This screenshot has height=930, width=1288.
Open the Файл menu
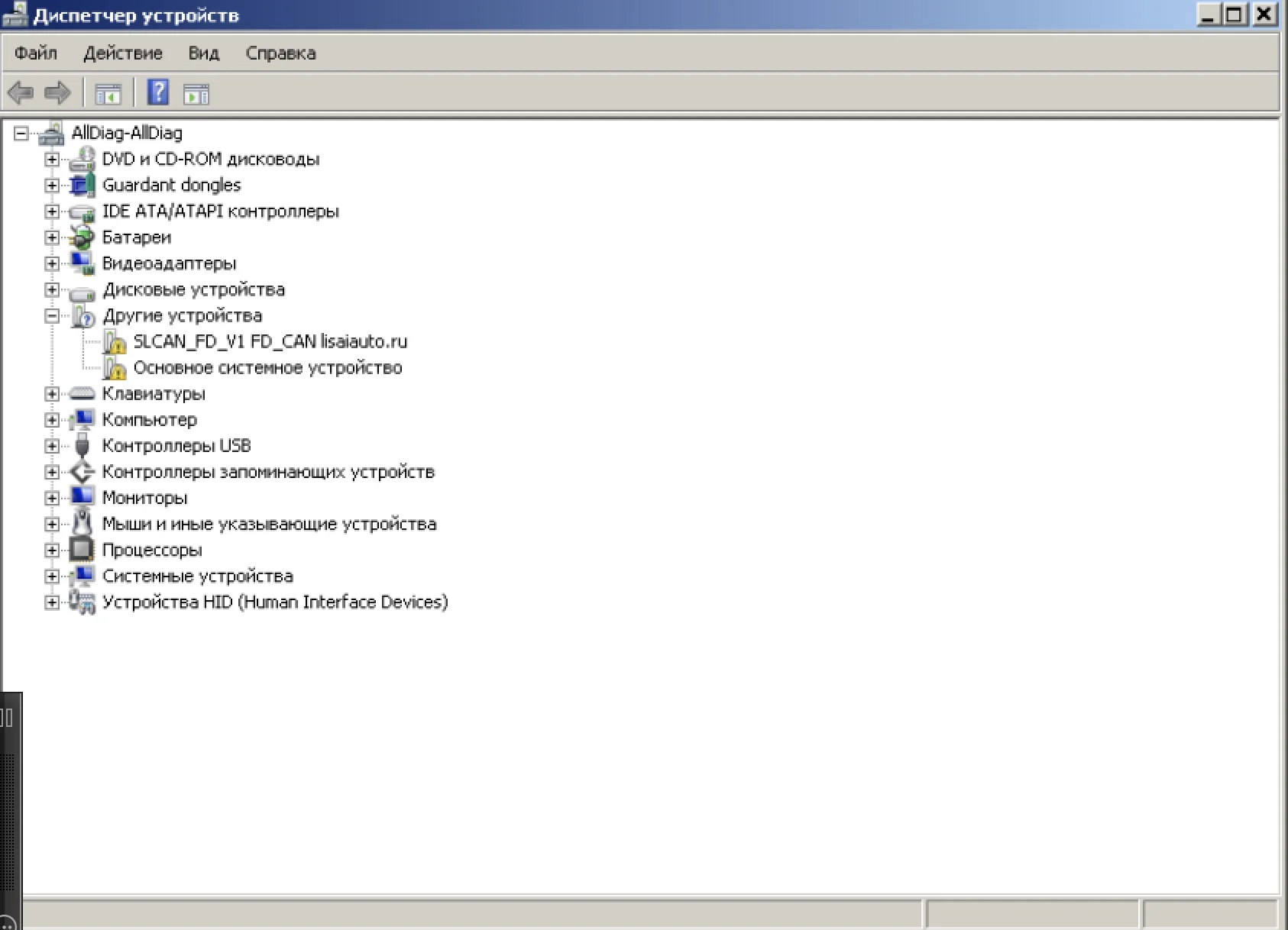click(36, 53)
